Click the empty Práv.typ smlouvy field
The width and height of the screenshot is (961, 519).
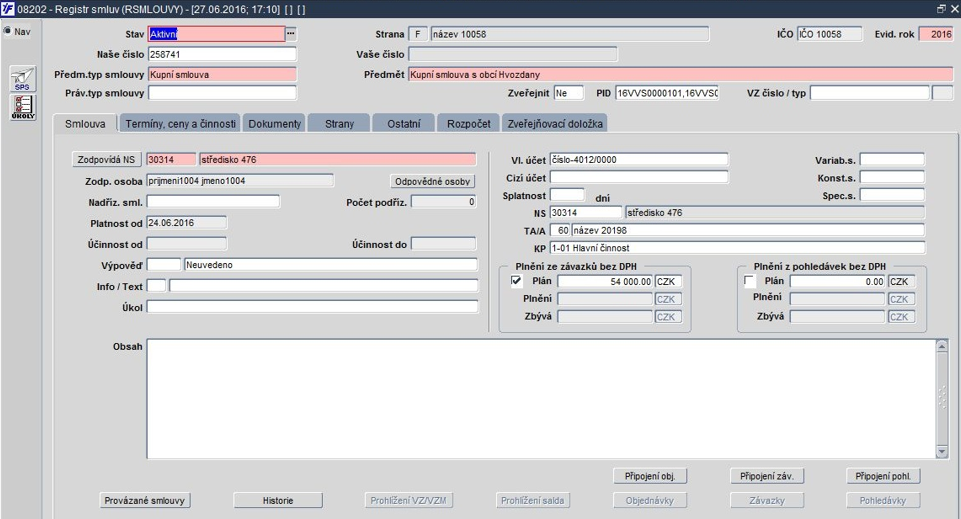[222, 93]
